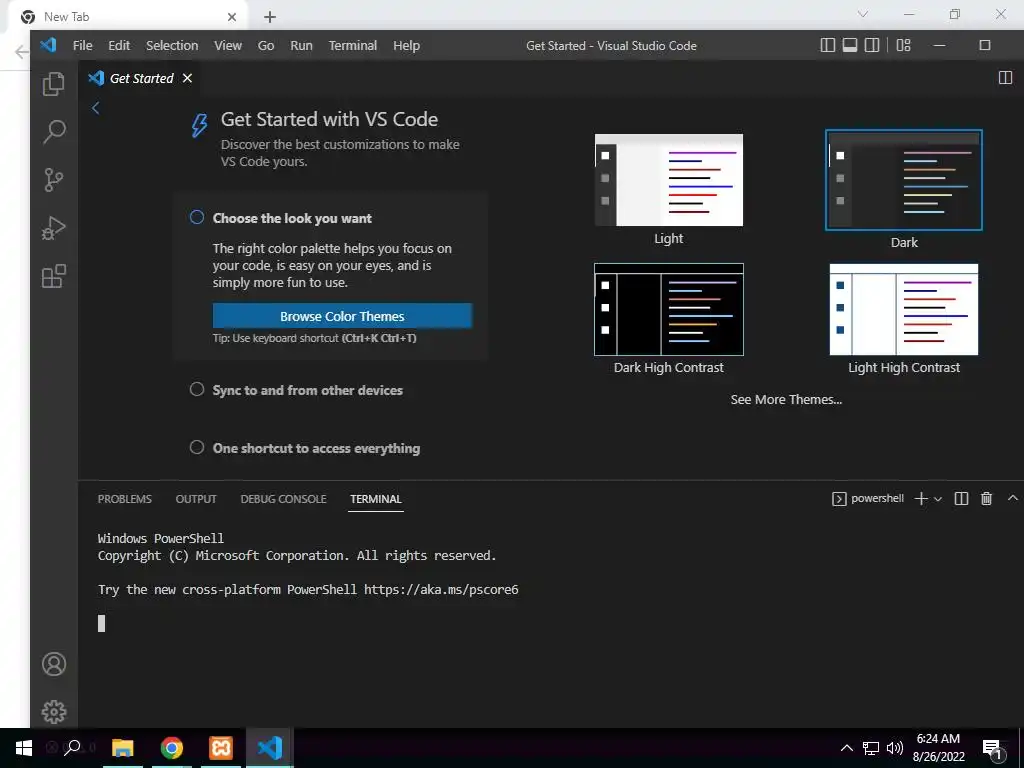This screenshot has height=768, width=1024.
Task: Open taskbar search magnifier
Action: click(x=72, y=748)
